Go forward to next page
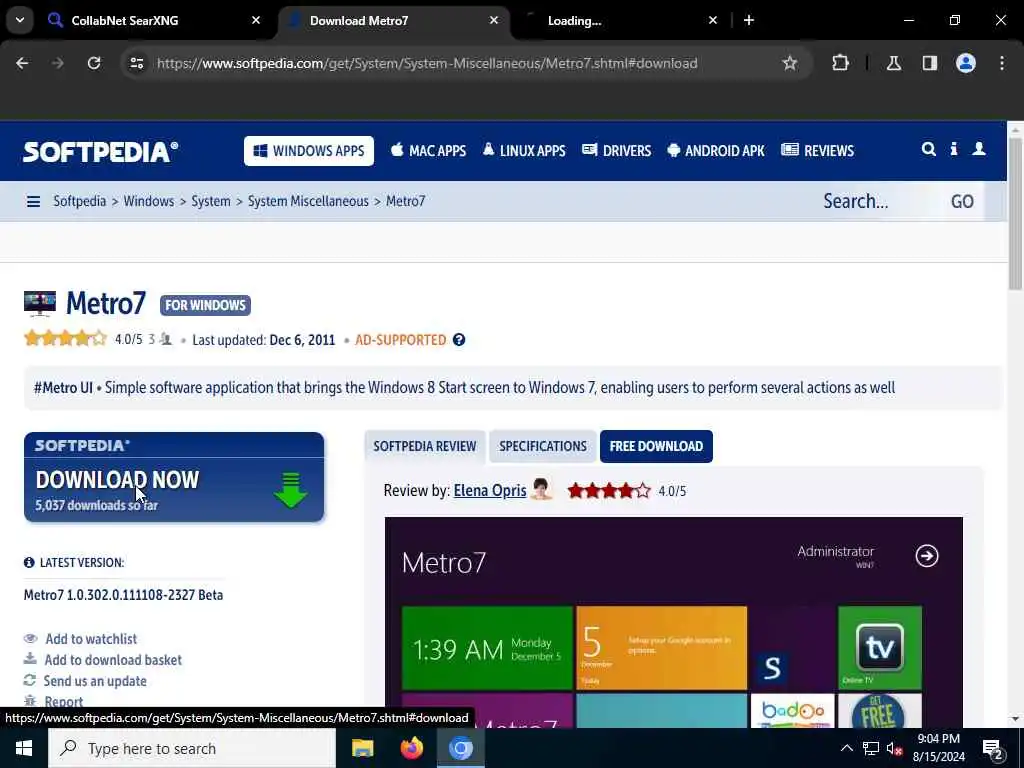 click(x=58, y=63)
